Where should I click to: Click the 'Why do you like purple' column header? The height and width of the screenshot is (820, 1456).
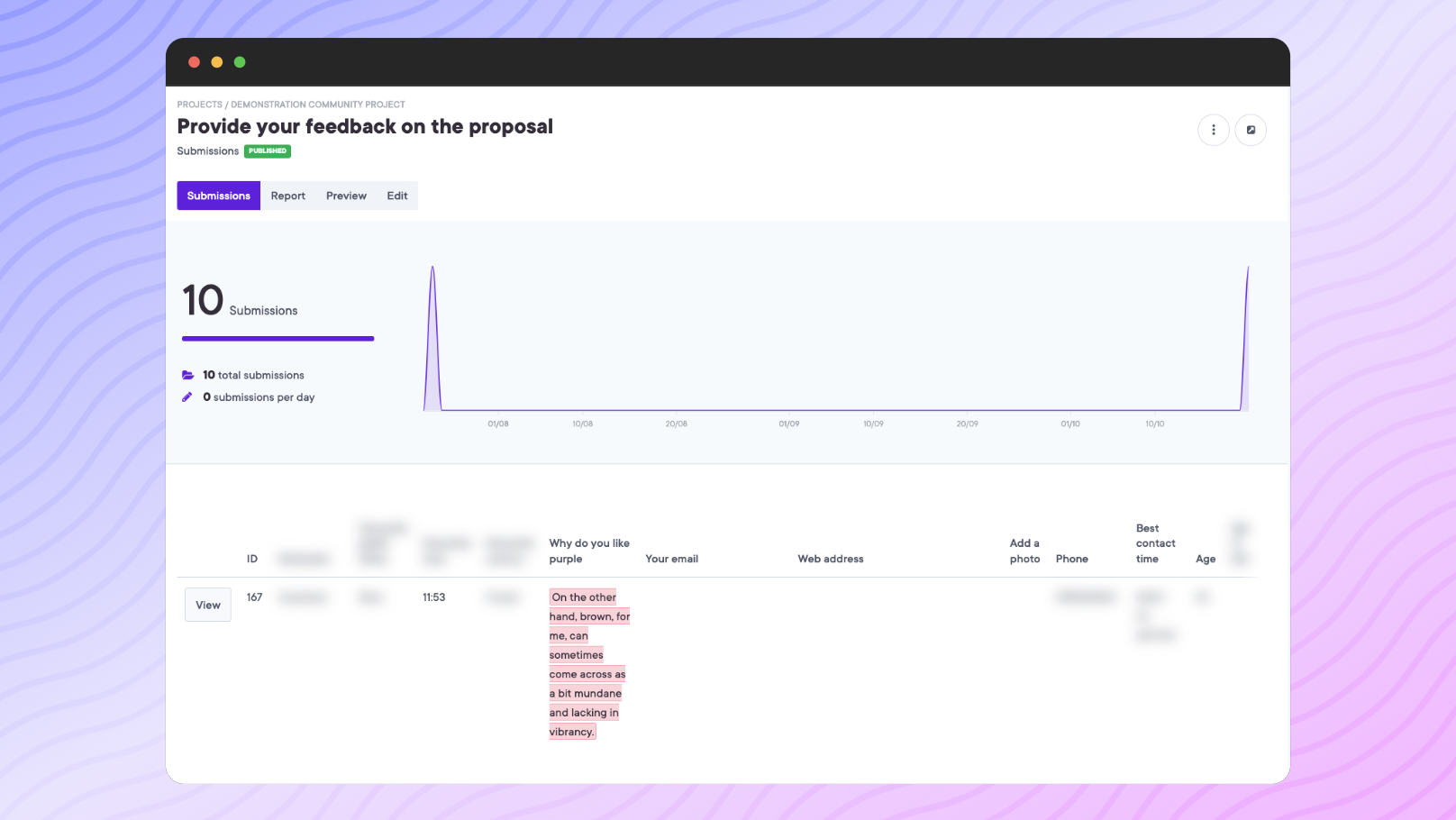point(589,551)
